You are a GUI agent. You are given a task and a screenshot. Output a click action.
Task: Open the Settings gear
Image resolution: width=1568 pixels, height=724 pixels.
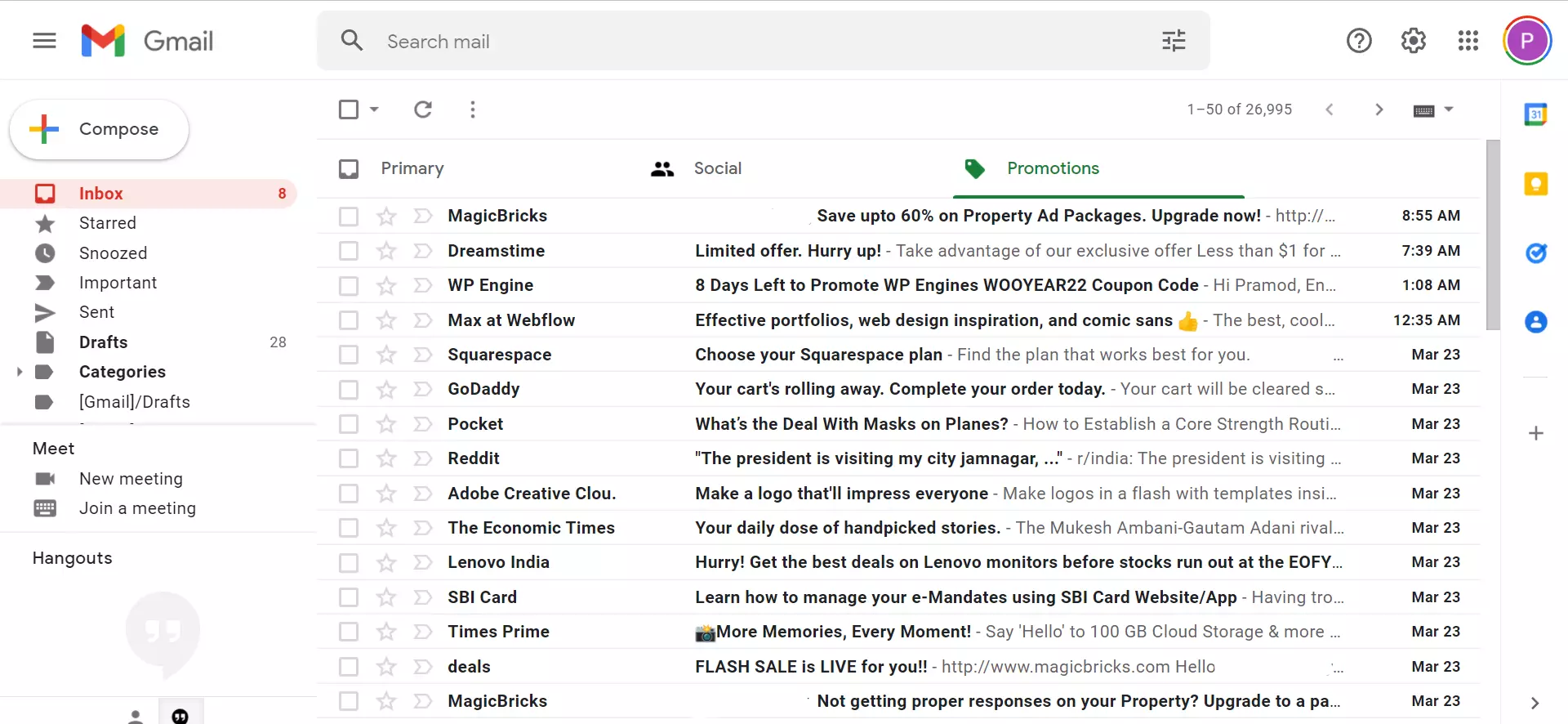[1414, 41]
